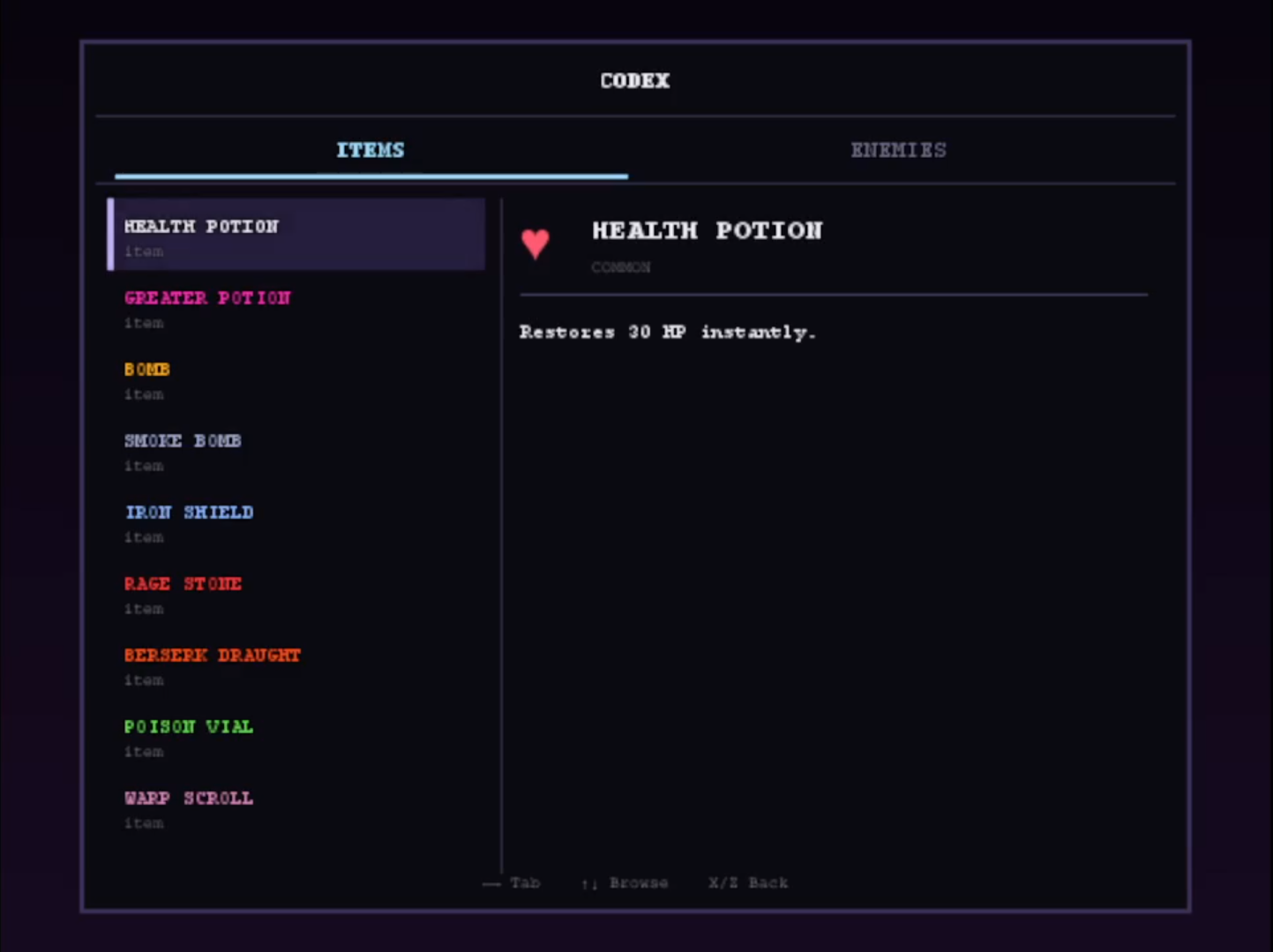Screen dimensions: 1273x952
Task: Click the X/Z Back hint
Action: [748, 882]
